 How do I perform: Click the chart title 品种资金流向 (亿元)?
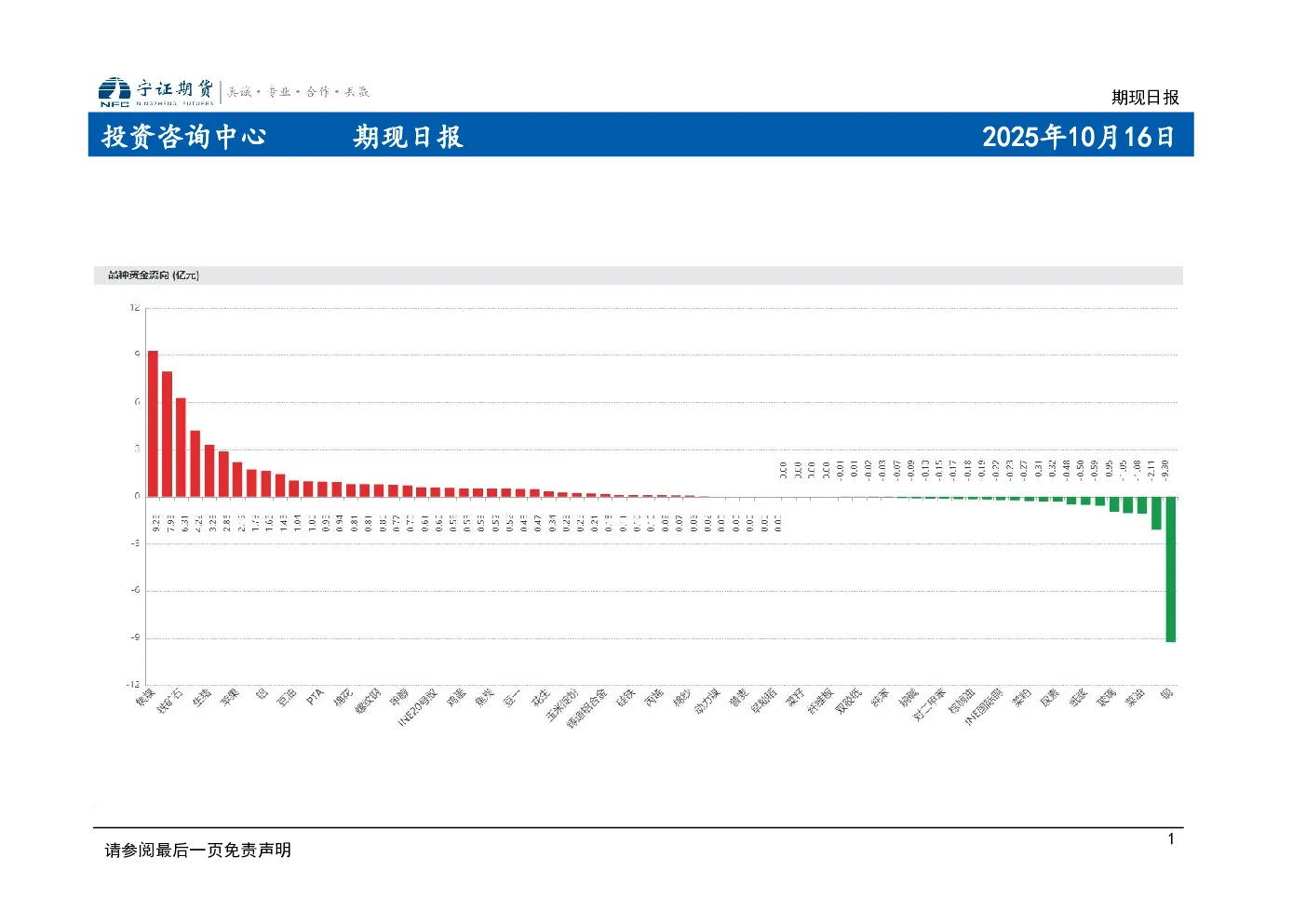153,275
